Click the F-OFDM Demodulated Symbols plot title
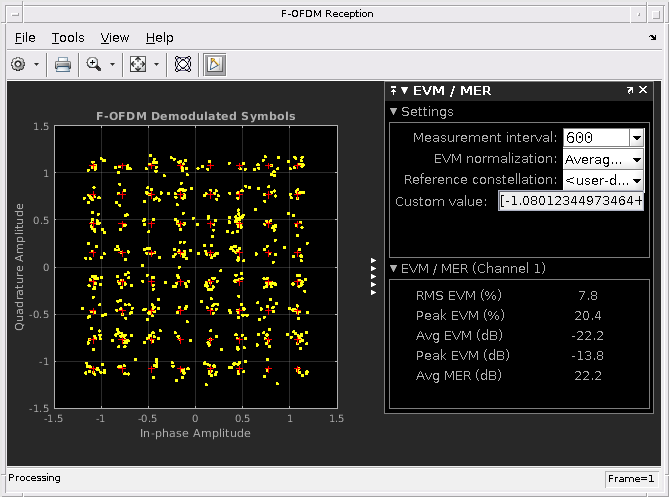Viewport: 669px width, 497px height. (195, 116)
